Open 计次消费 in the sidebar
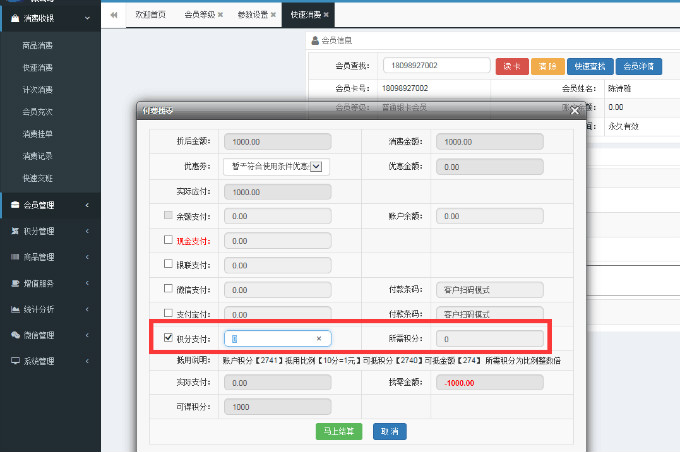680x452 pixels. click(38, 90)
